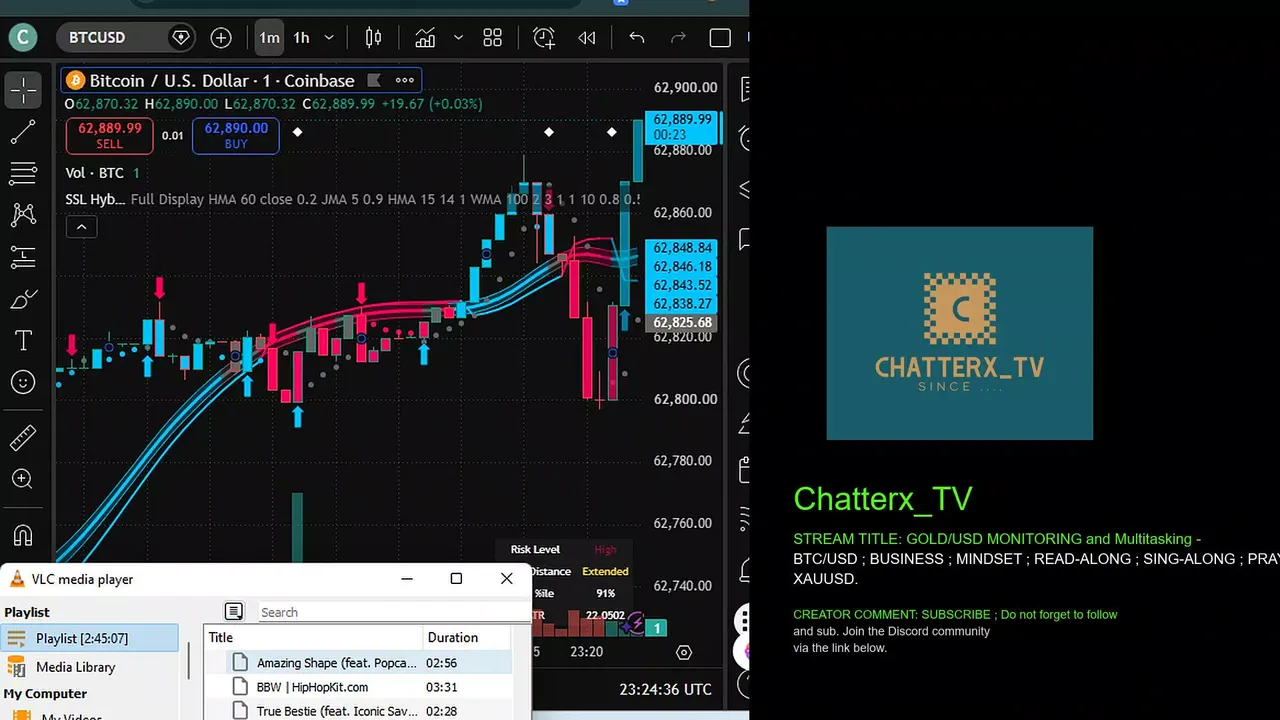The height and width of the screenshot is (720, 1280).
Task: Open the patterns drawing tool
Action: click(22, 215)
